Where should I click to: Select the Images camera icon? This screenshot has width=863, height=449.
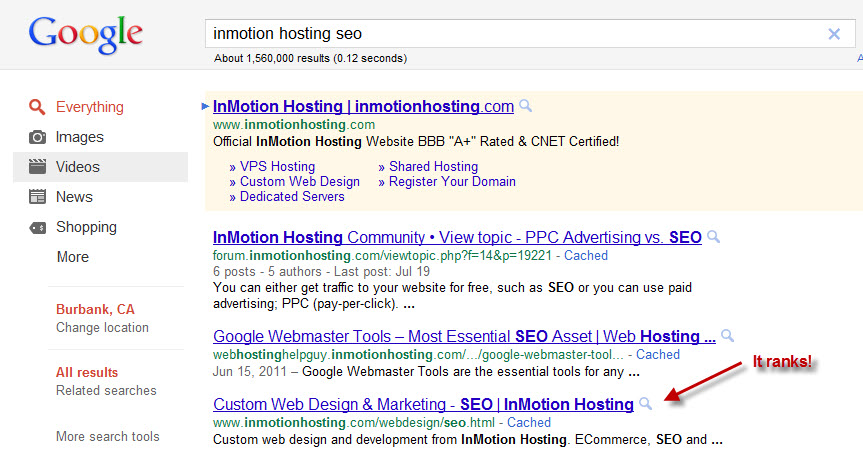[x=37, y=137]
